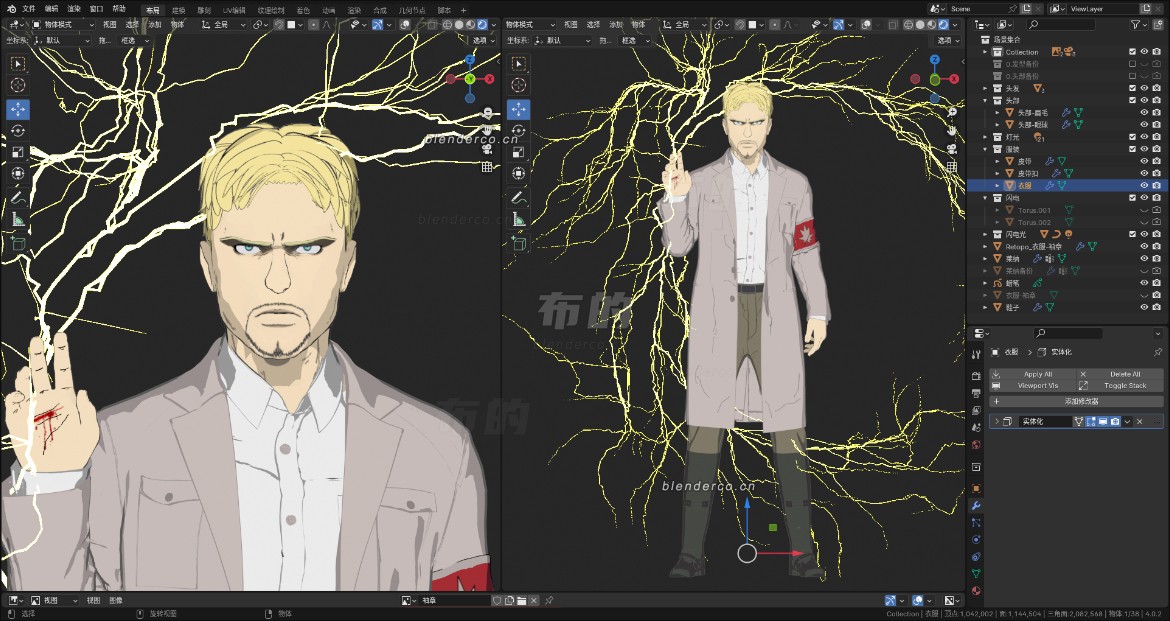Select the Rotate tool in right viewport
This screenshot has width=1170, height=621.
519,131
